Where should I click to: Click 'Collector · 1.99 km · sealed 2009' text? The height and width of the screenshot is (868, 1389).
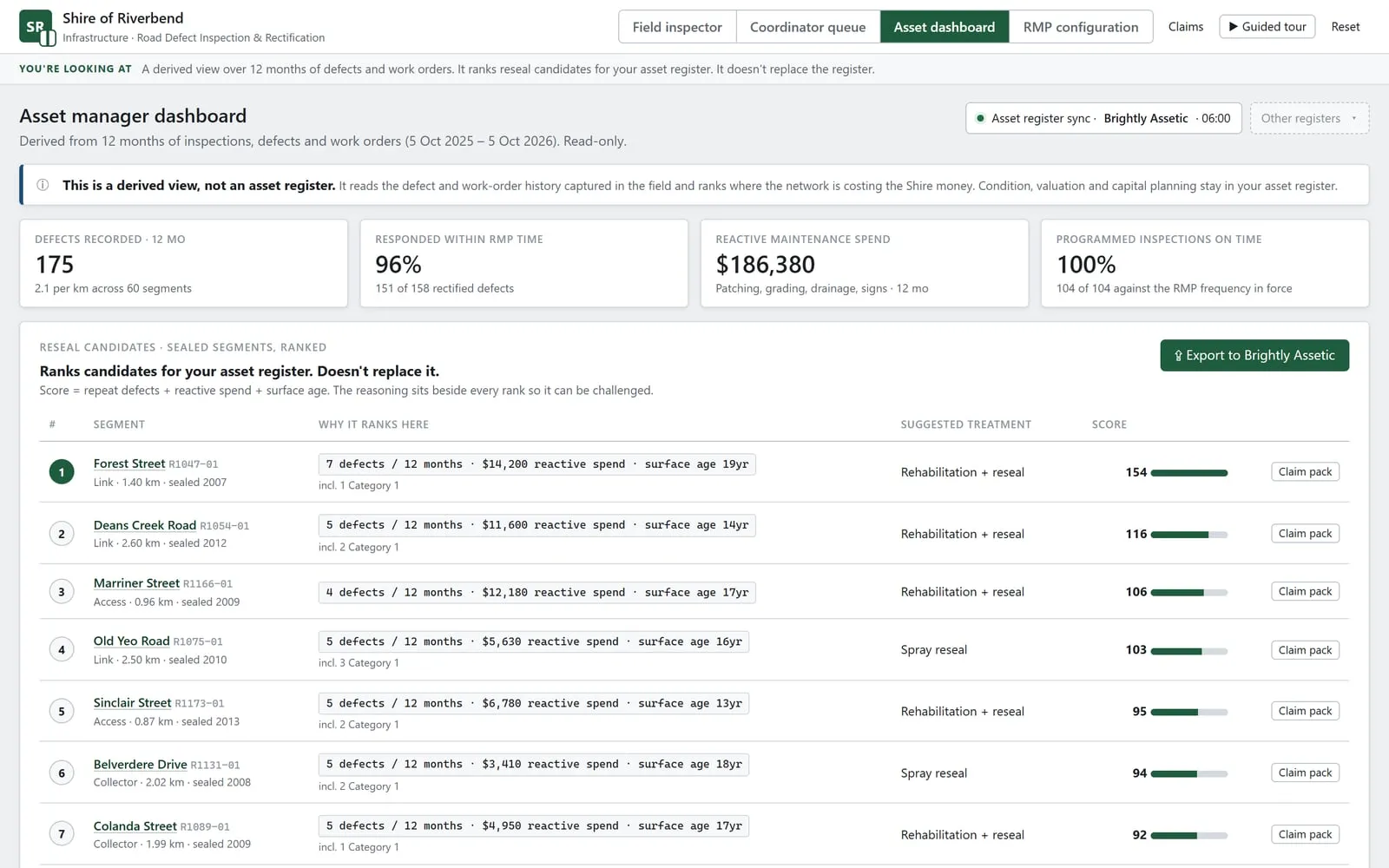tap(172, 845)
